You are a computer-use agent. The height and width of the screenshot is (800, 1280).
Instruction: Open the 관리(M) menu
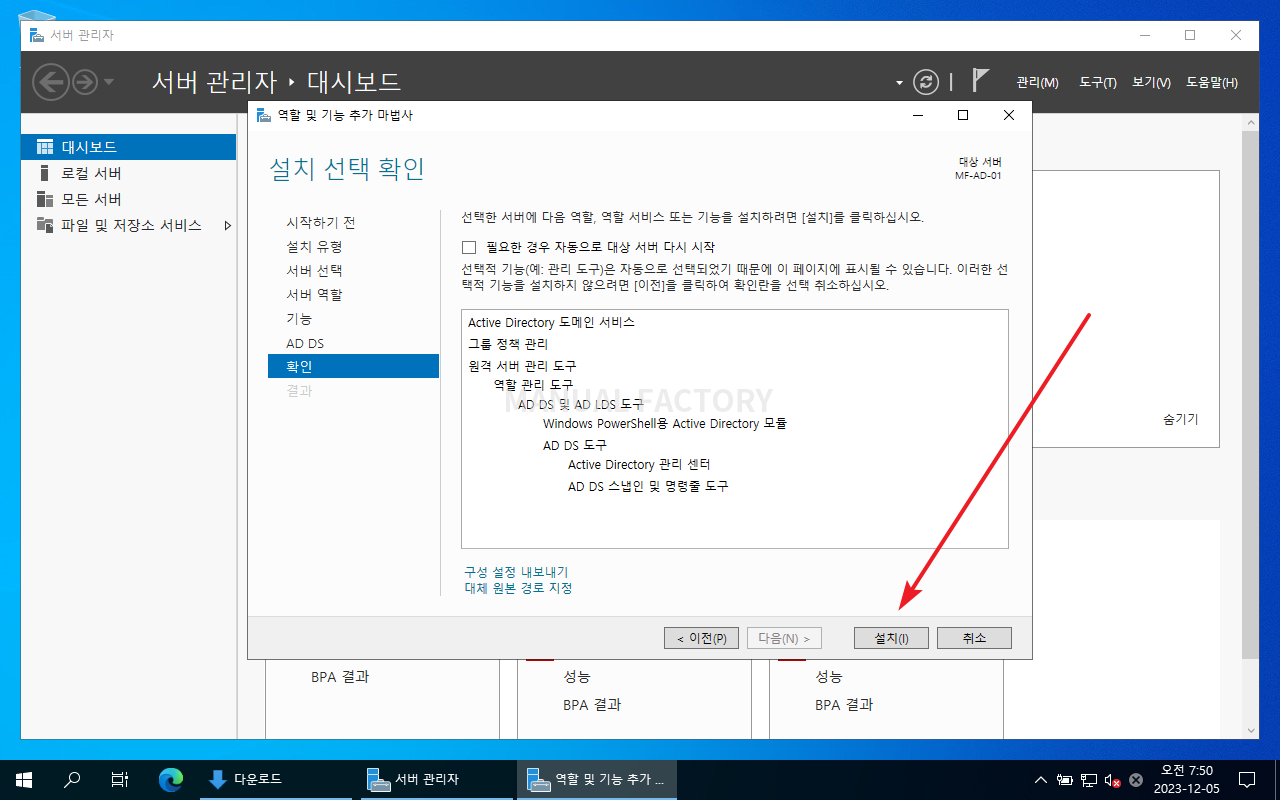click(1037, 82)
